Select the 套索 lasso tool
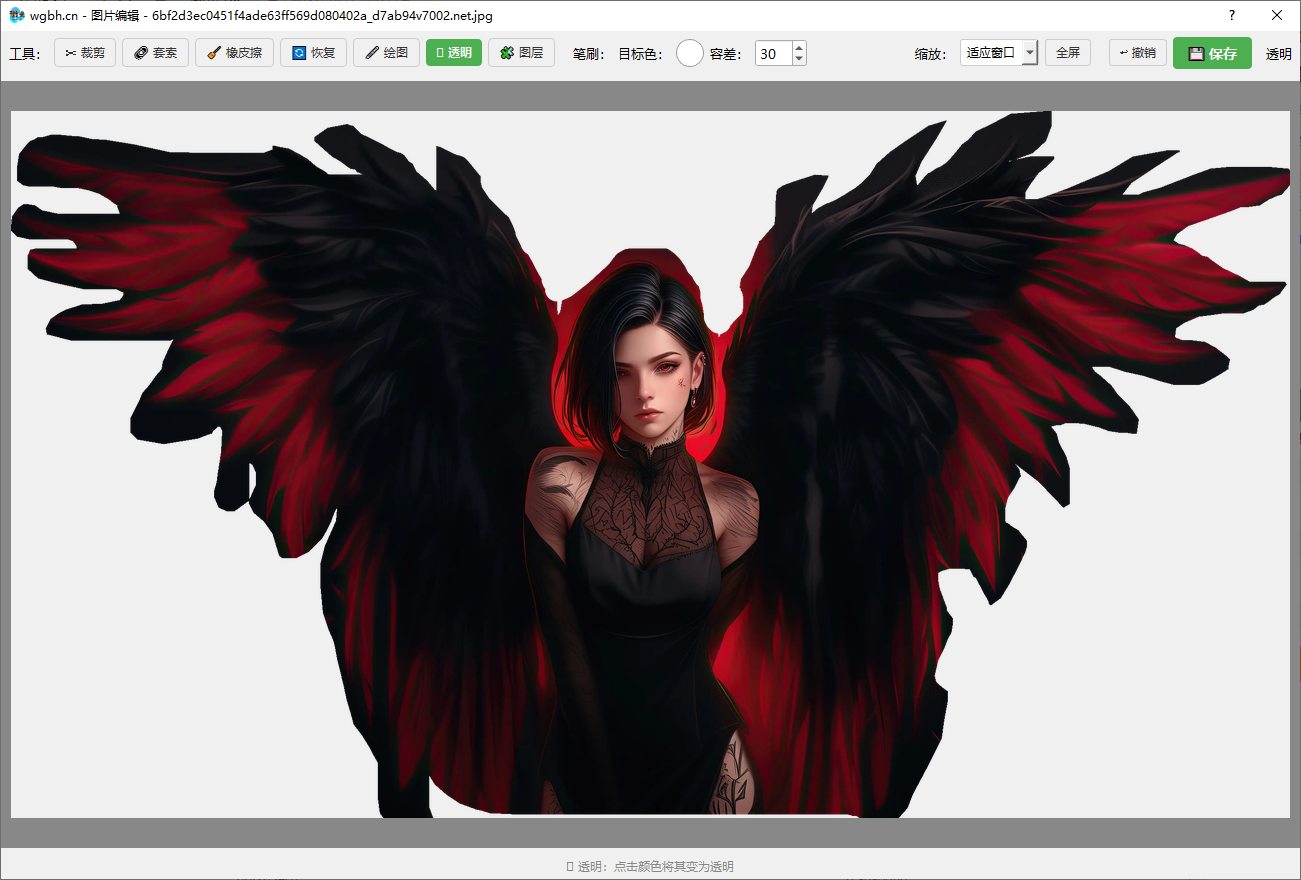 tap(155, 53)
